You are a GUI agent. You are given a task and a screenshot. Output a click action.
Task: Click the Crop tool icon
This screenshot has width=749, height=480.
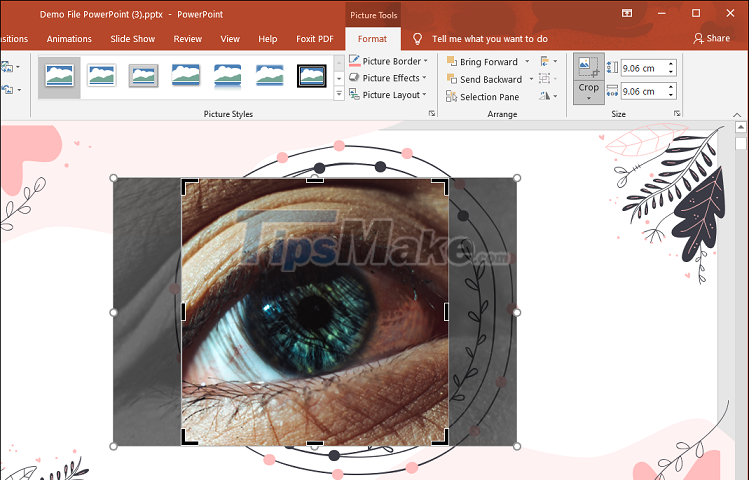[588, 67]
